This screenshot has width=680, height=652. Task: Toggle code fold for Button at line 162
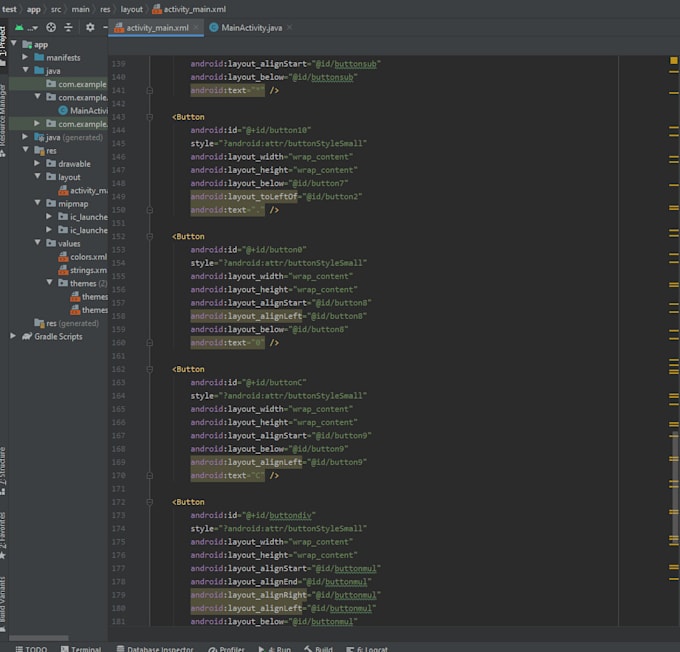coord(149,369)
